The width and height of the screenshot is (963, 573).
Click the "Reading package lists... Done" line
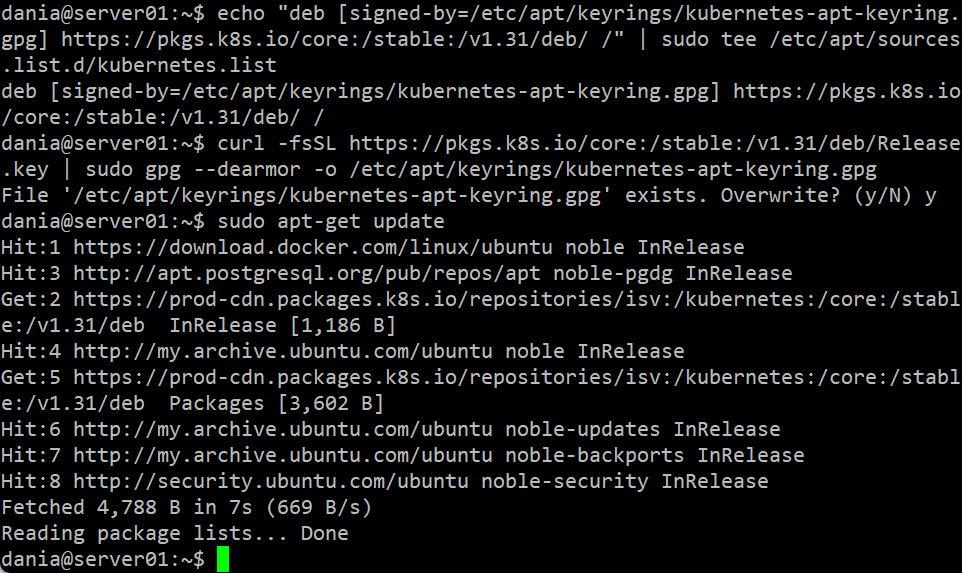pos(175,533)
